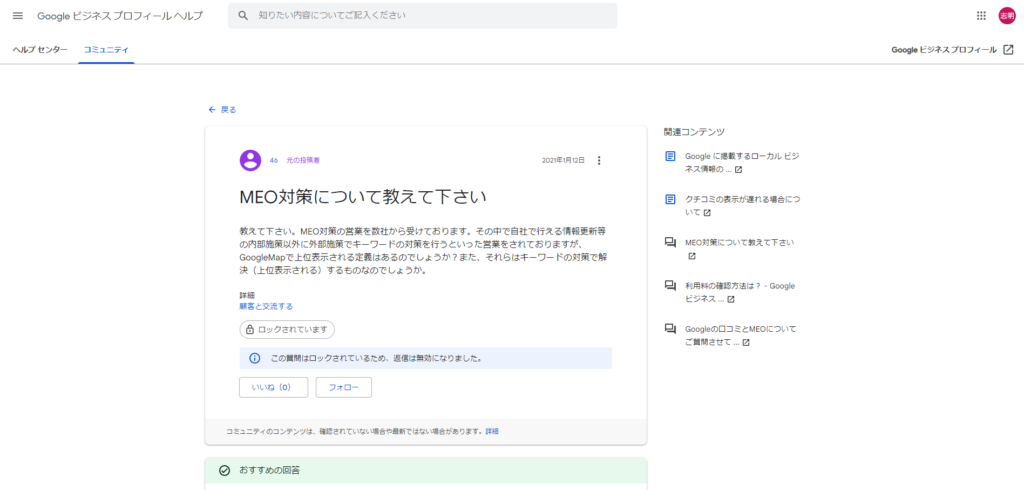Open related link Google に掲載するローカル ビジネス情報
The height and width of the screenshot is (490, 1024).
pyautogui.click(x=742, y=163)
